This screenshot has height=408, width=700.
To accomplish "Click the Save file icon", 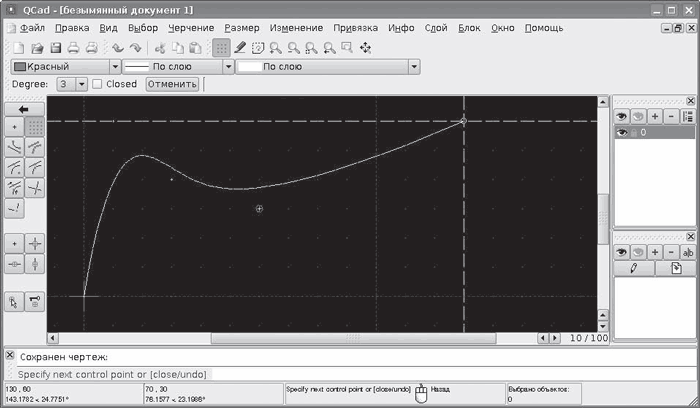I will pyautogui.click(x=56, y=47).
